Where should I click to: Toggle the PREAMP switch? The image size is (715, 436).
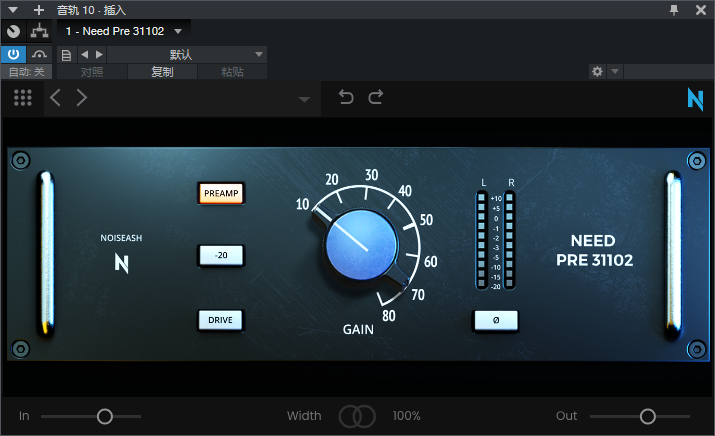point(221,193)
